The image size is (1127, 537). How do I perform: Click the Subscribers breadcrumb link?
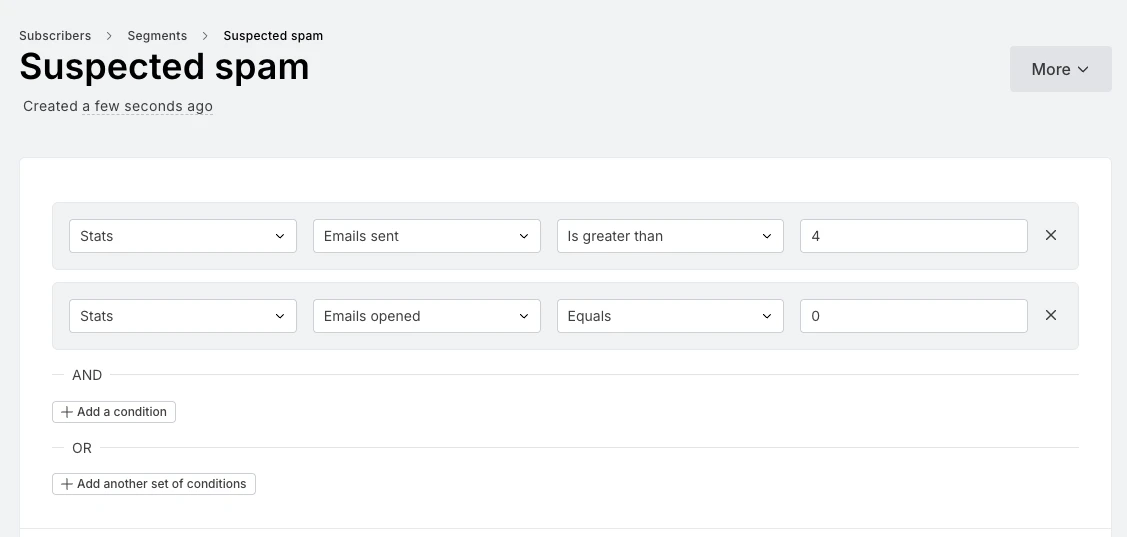point(55,36)
